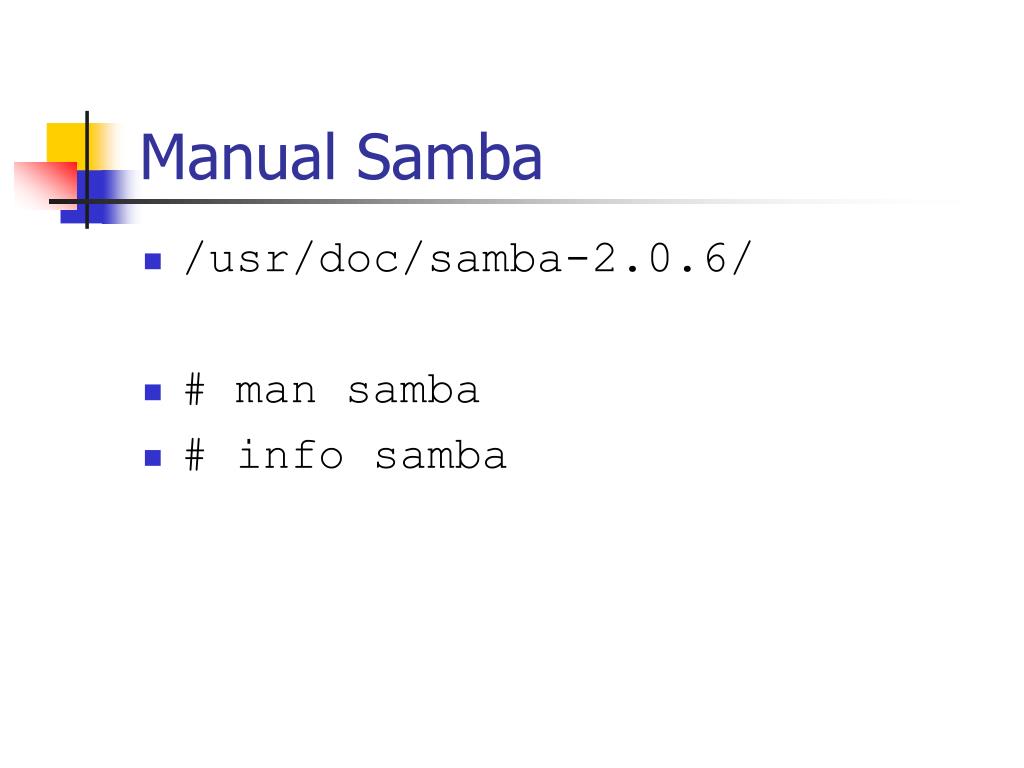Image resolution: width=1024 pixels, height=768 pixels.
Task: Click the word 'info' in third bullet
Action: point(291,454)
